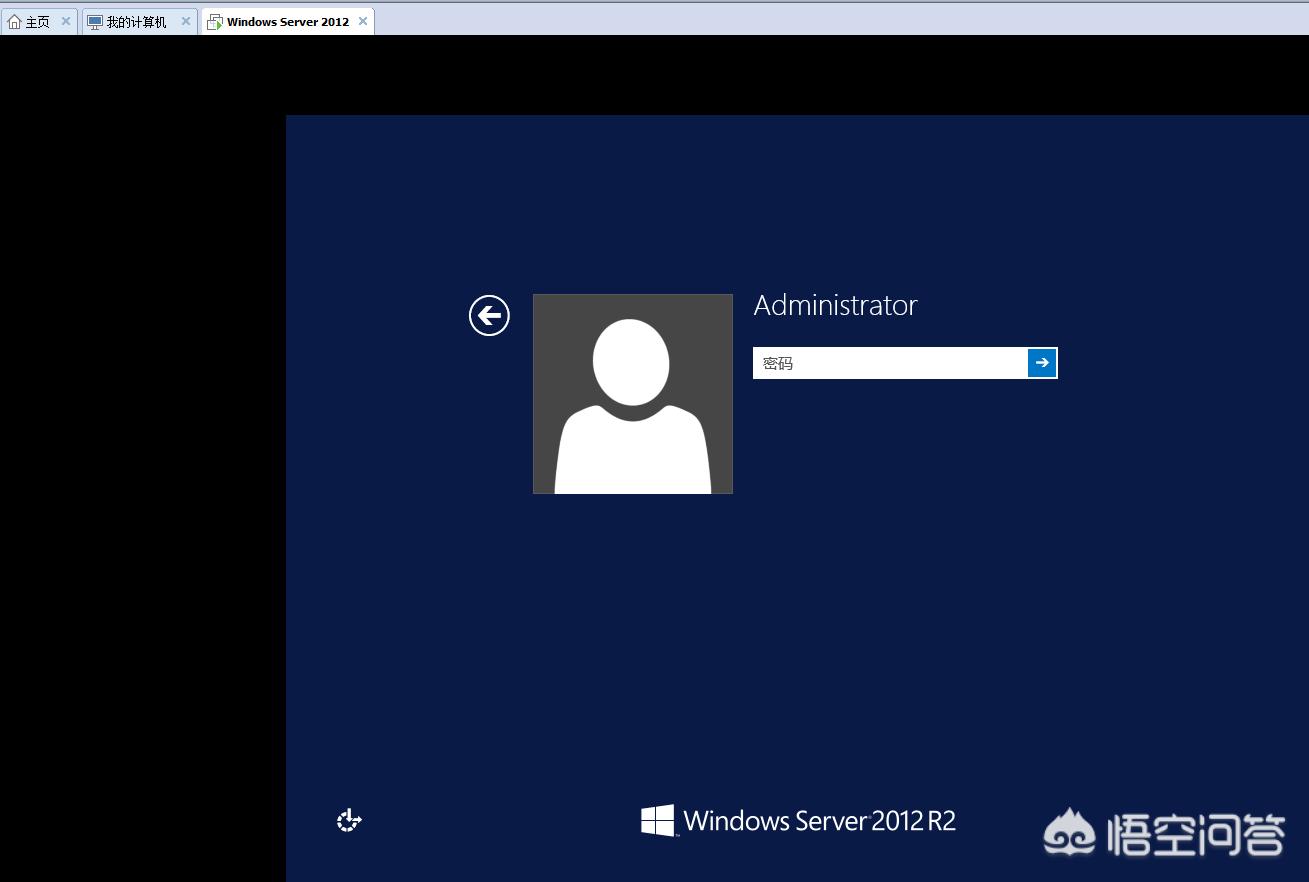Image resolution: width=1309 pixels, height=882 pixels.
Task: Click the back arrow beside the user picture
Action: pyautogui.click(x=489, y=316)
